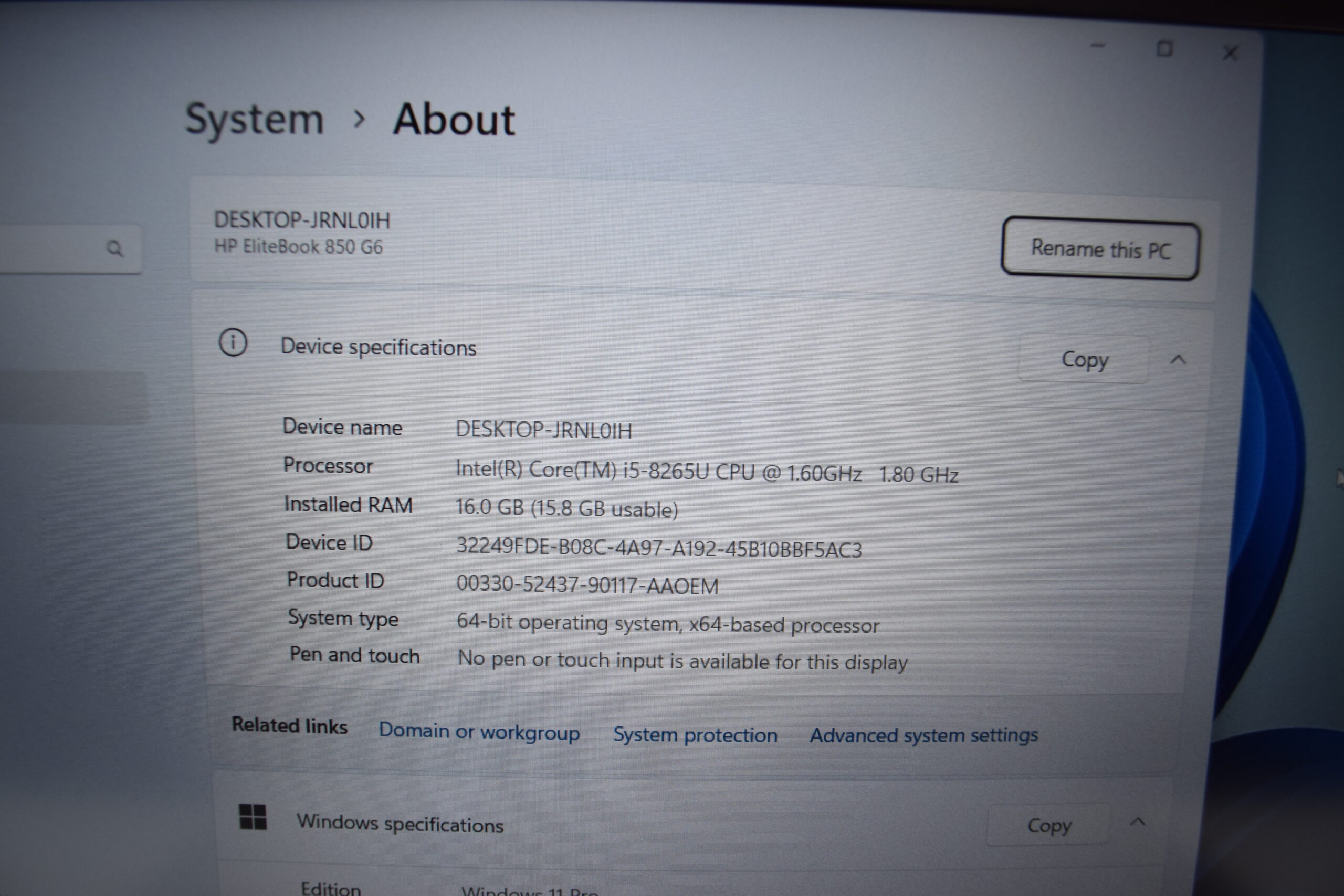Click the Processor label

click(328, 465)
